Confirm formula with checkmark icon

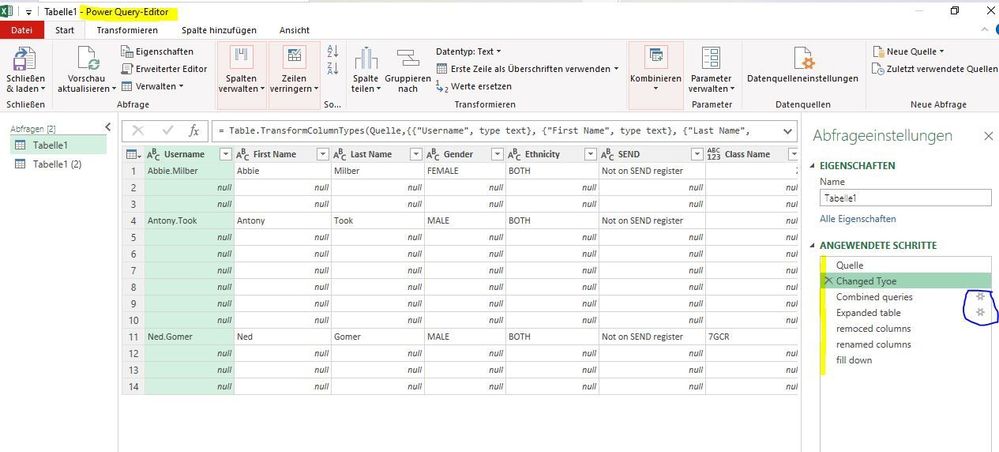168,131
